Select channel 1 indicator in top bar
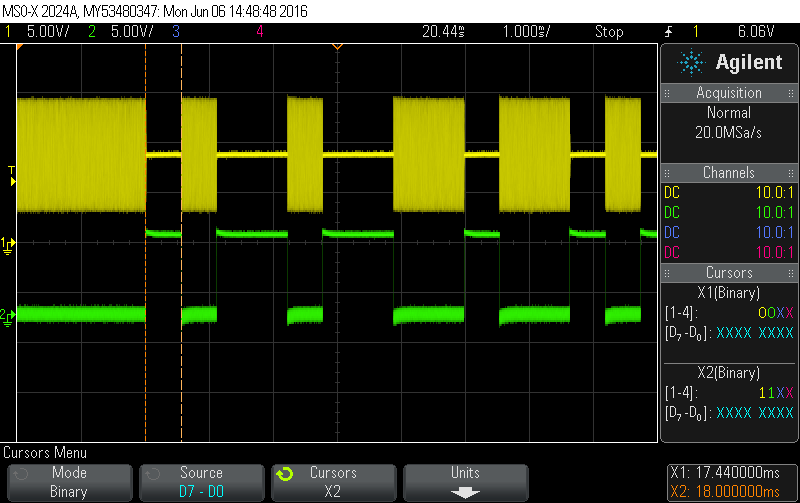 pyautogui.click(x=8, y=32)
